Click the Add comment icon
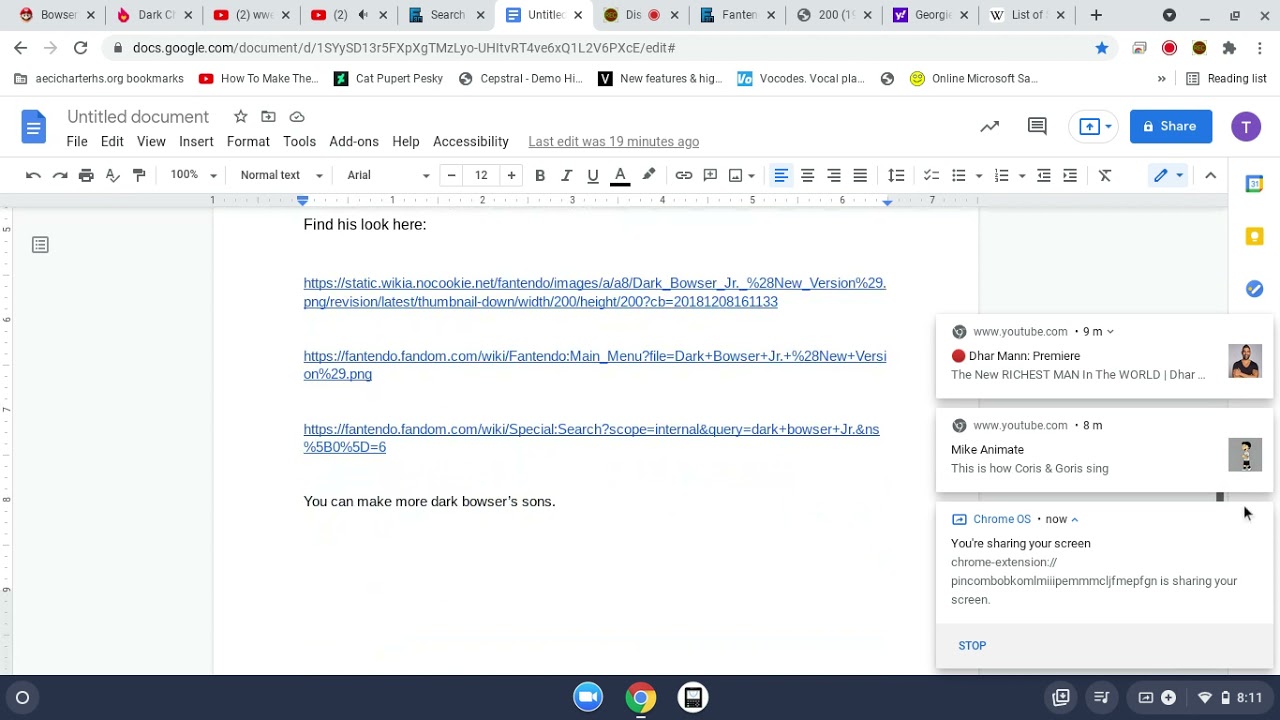 pos(710,175)
